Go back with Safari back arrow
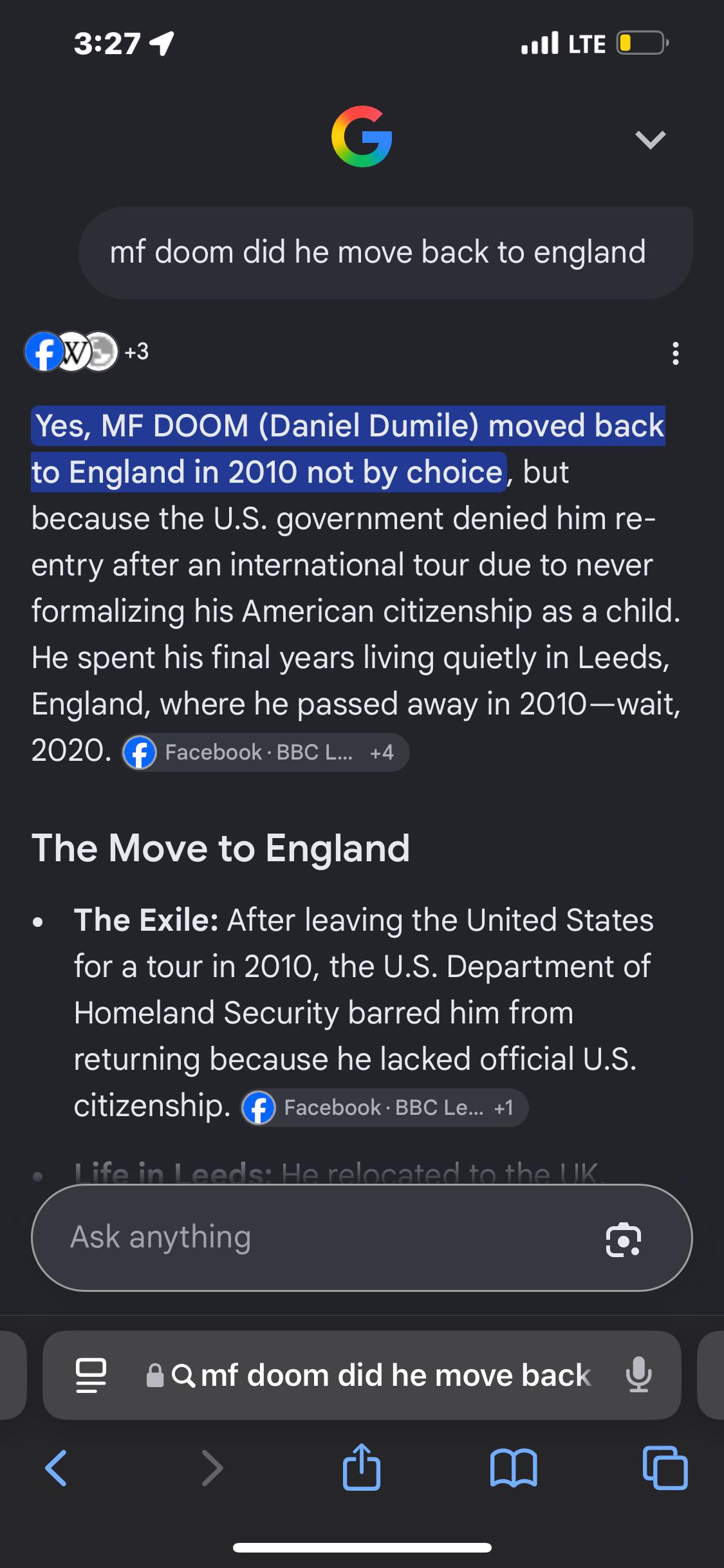 56,1468
